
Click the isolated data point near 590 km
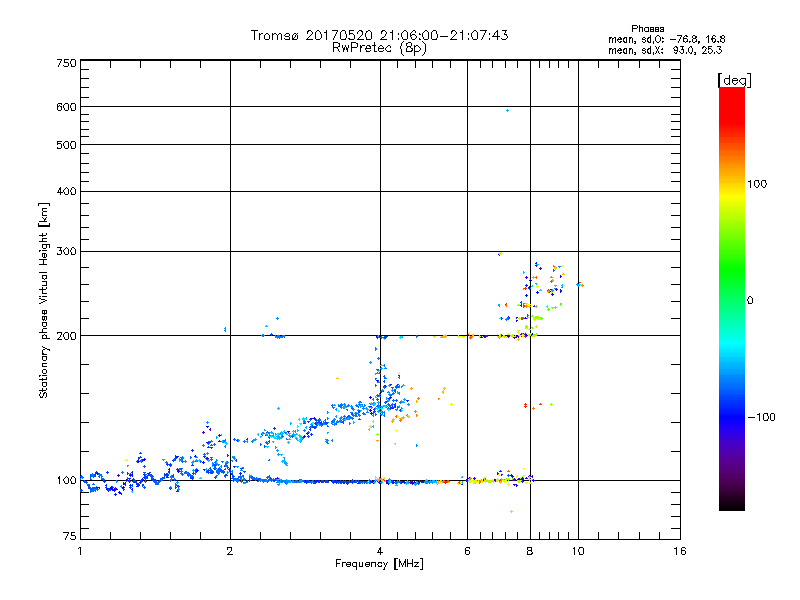point(507,110)
